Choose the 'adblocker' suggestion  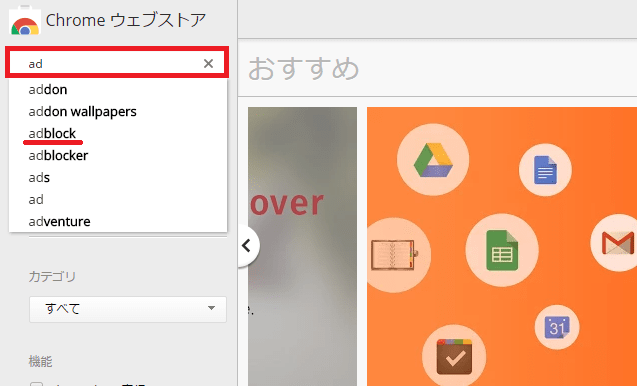point(58,155)
